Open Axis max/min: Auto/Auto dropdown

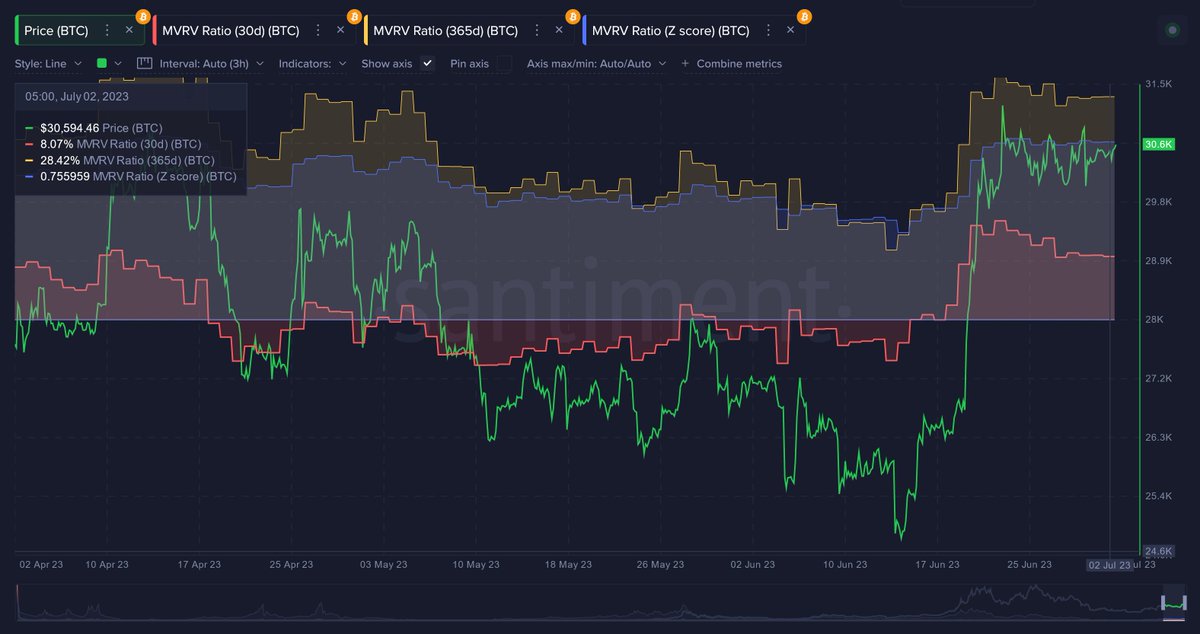coord(595,63)
